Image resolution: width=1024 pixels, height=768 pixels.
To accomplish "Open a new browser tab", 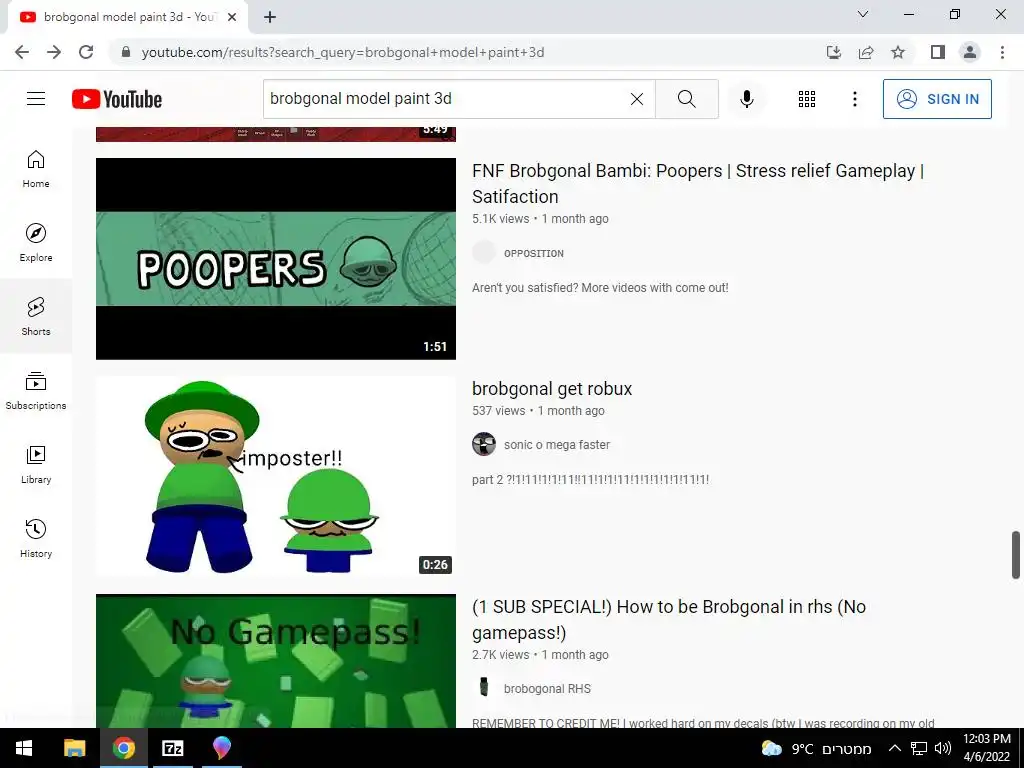I will (270, 17).
